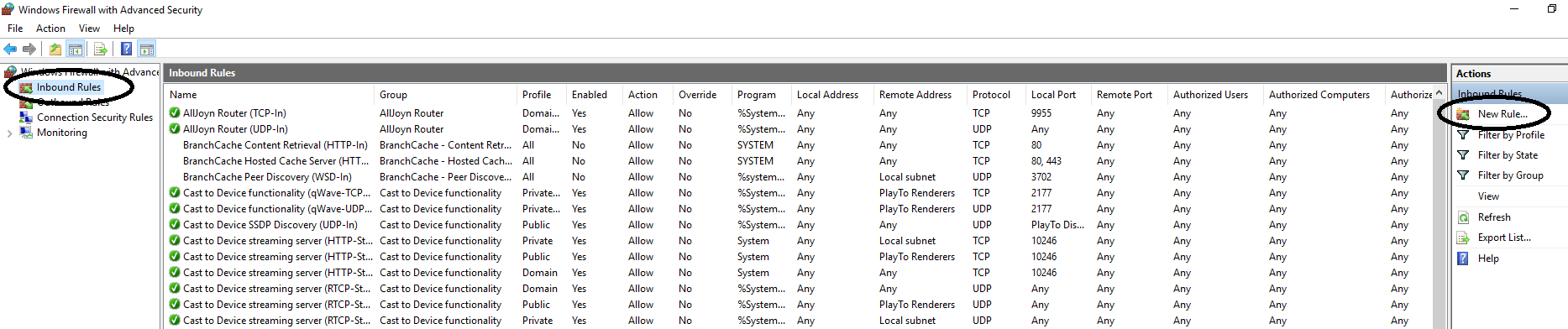Open the View submenu in Actions pane
Image resolution: width=1568 pixels, height=329 pixels.
(1488, 196)
